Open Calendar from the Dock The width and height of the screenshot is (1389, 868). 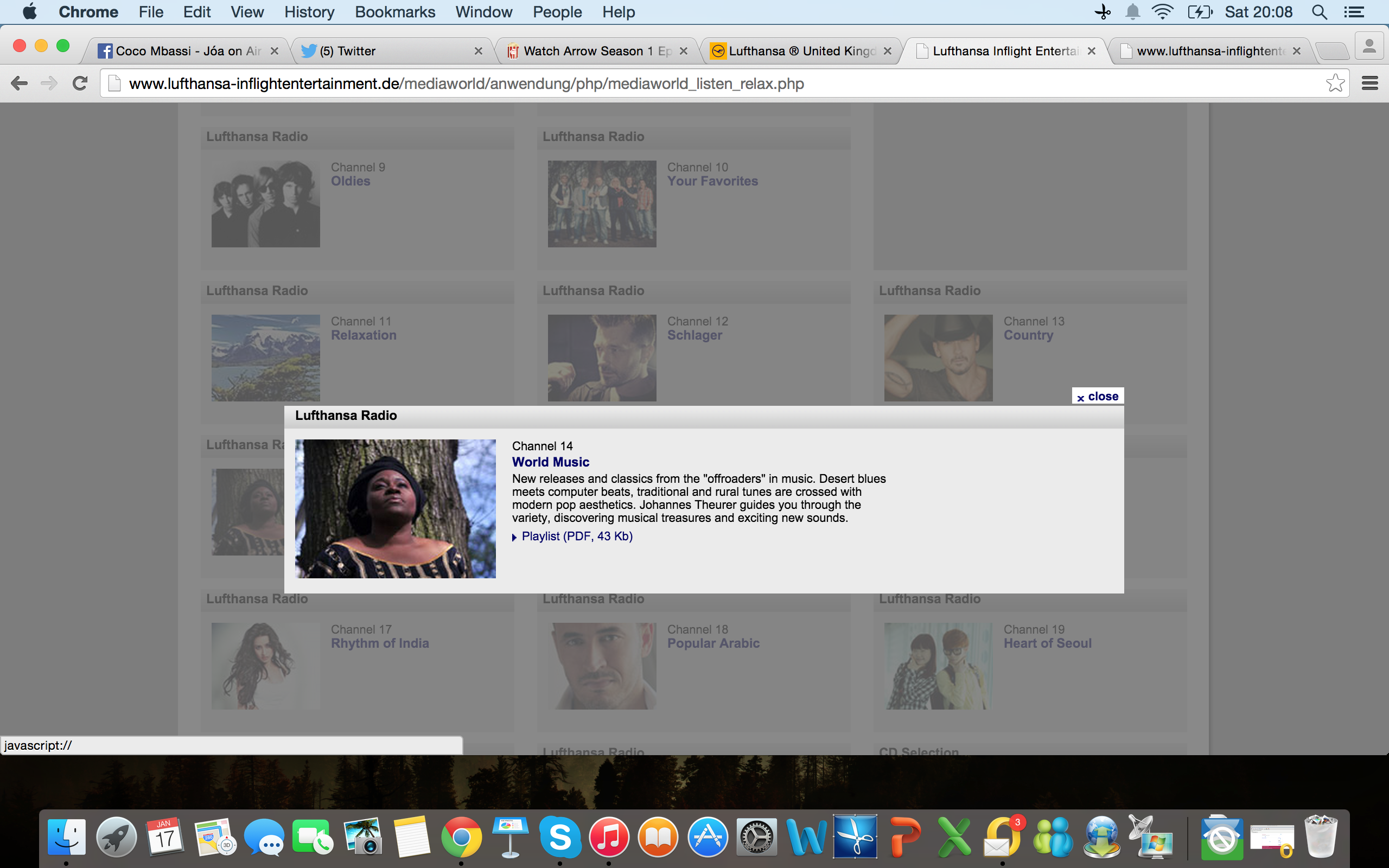point(165,837)
